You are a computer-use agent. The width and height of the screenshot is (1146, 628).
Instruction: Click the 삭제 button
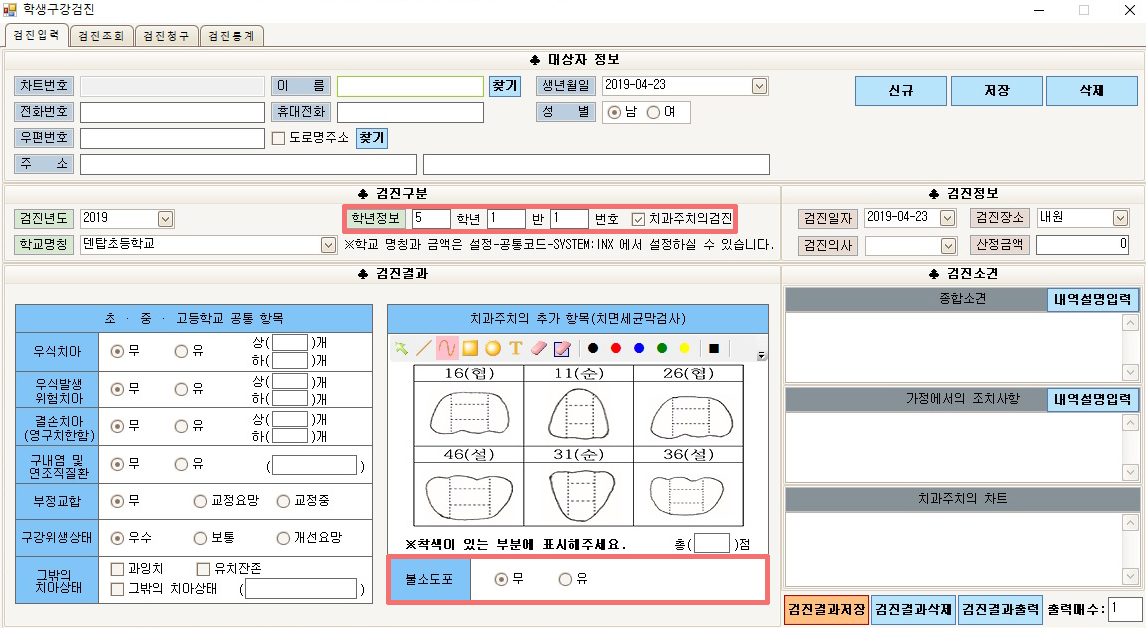pyautogui.click(x=1092, y=91)
